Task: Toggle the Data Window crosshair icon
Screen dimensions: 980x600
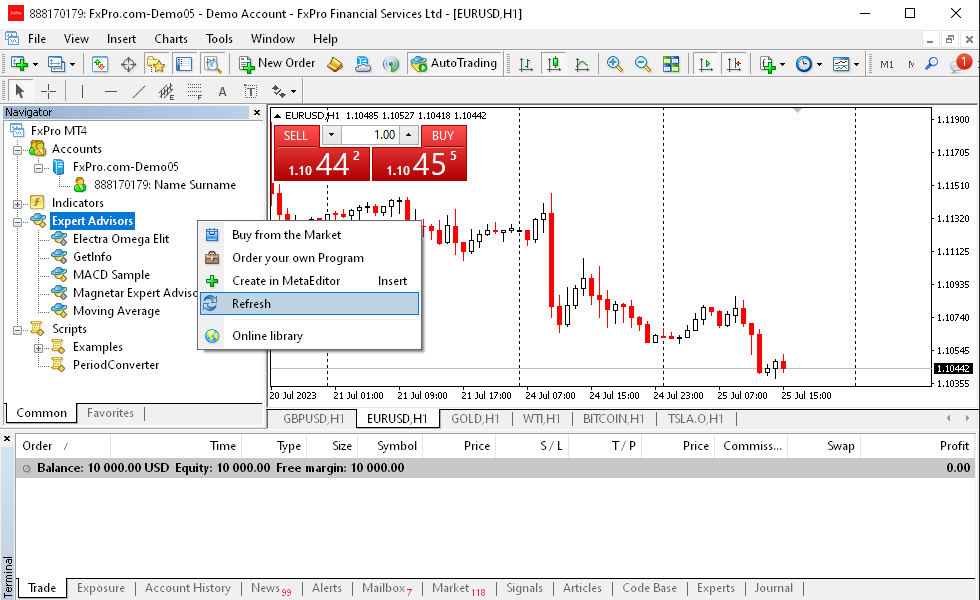Action: (128, 64)
